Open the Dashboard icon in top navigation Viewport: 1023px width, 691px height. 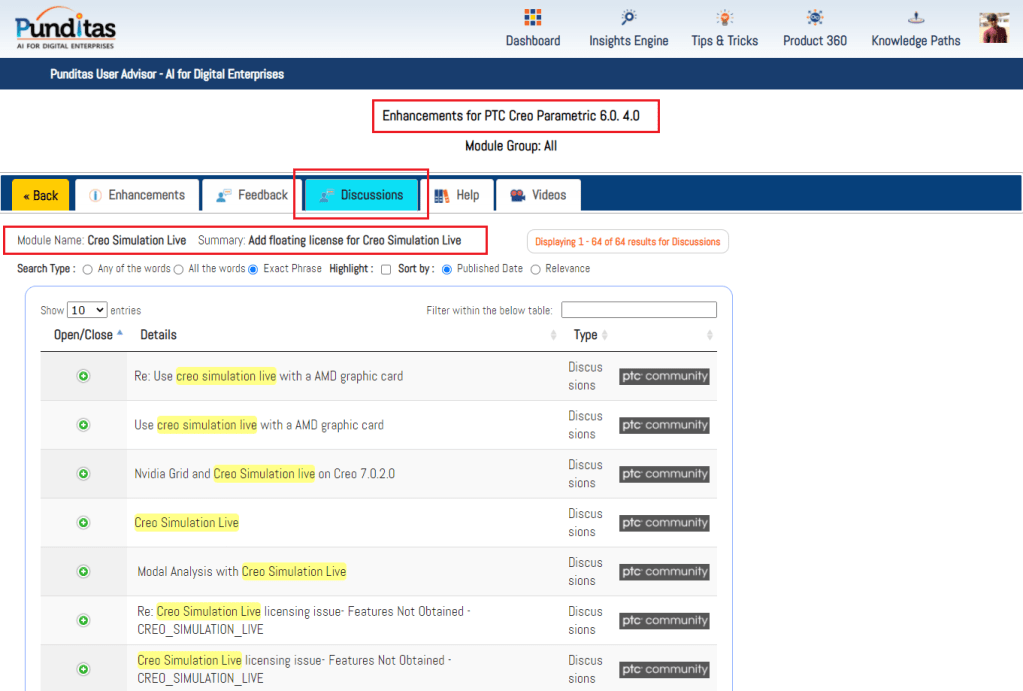[532, 18]
